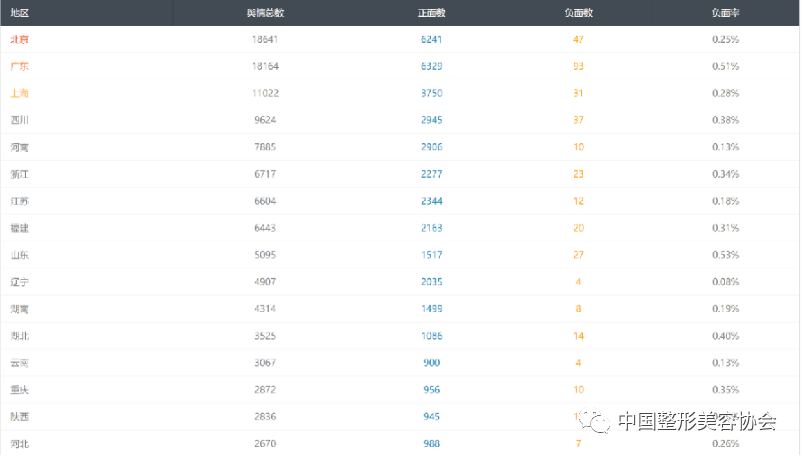Select the 河北 region row name
The image size is (802, 456).
pyautogui.click(x=19, y=444)
